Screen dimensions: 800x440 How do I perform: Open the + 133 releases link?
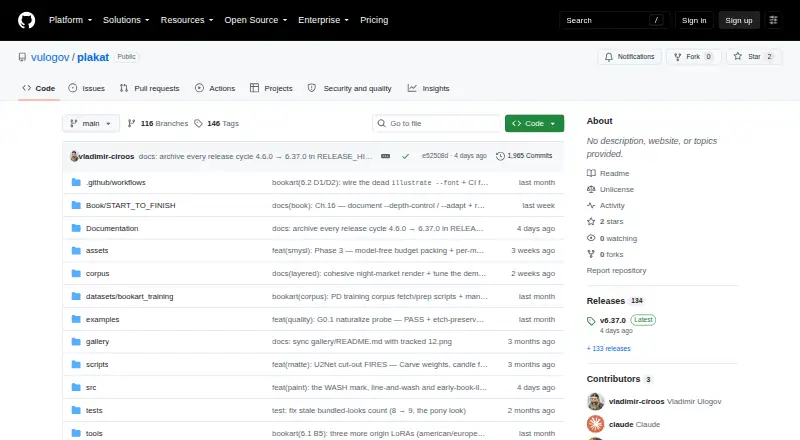[609, 349]
